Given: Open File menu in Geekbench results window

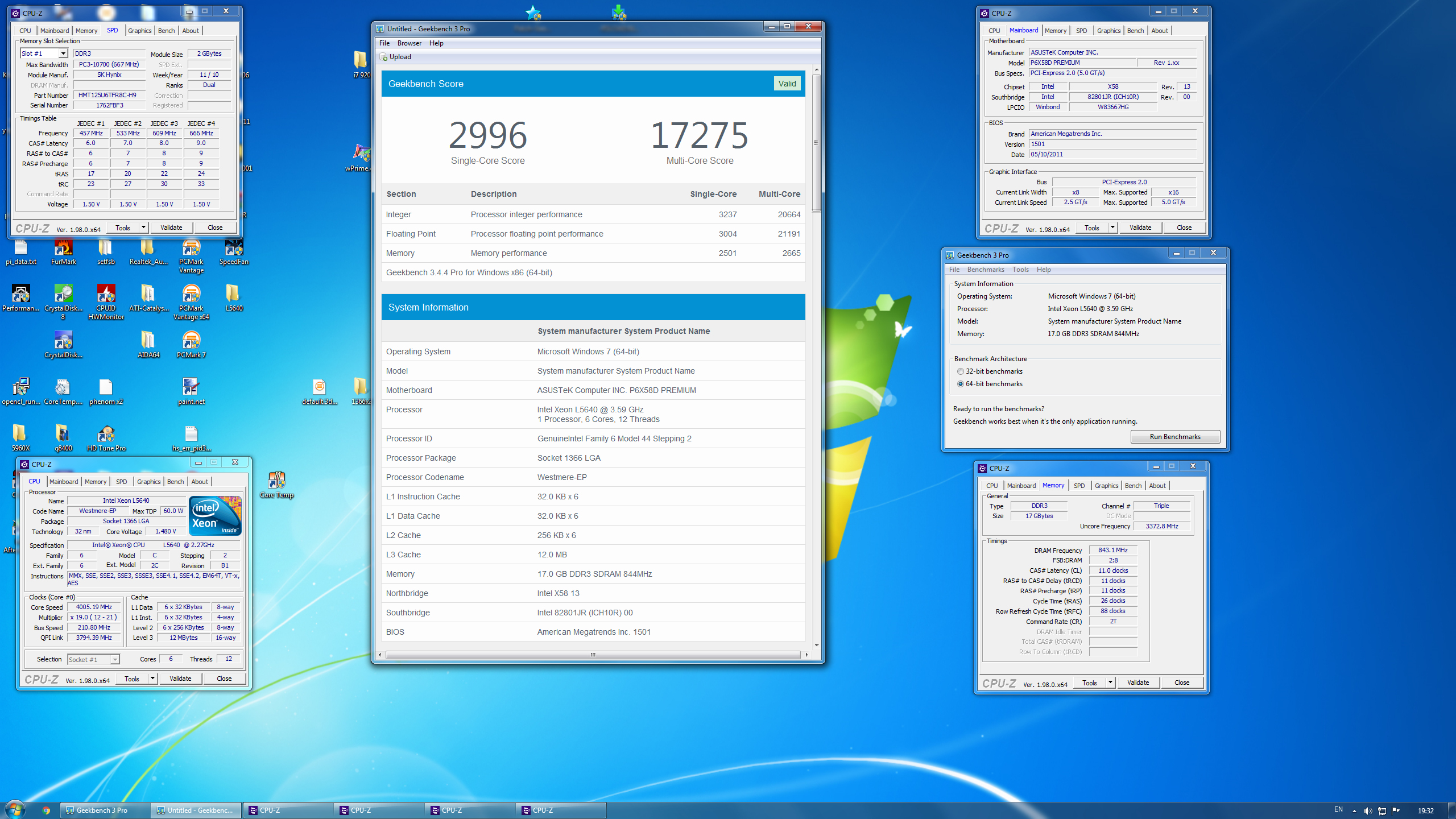Looking at the screenshot, I should click(x=384, y=43).
